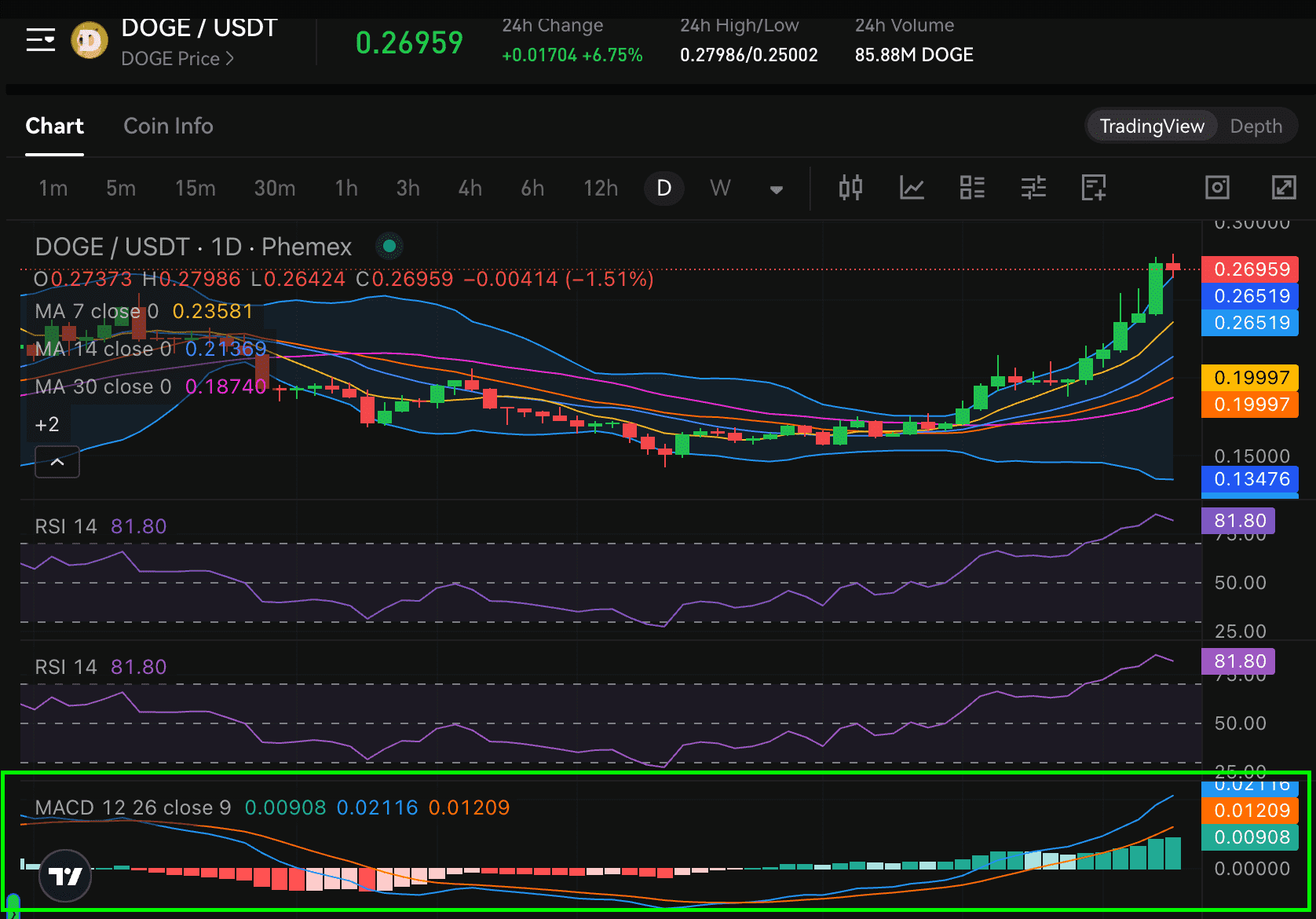The image size is (1316, 919).
Task: Open the hamburger menu
Action: pos(41,40)
